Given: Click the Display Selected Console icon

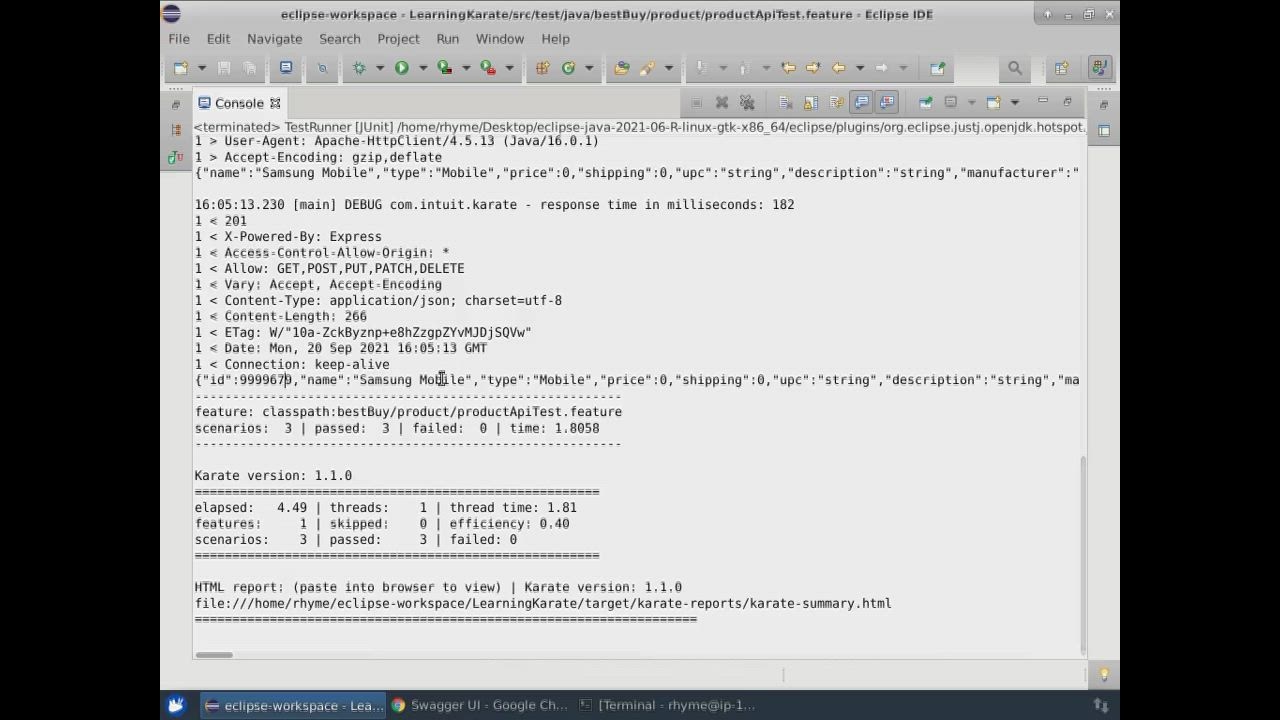Looking at the screenshot, I should click(x=951, y=102).
